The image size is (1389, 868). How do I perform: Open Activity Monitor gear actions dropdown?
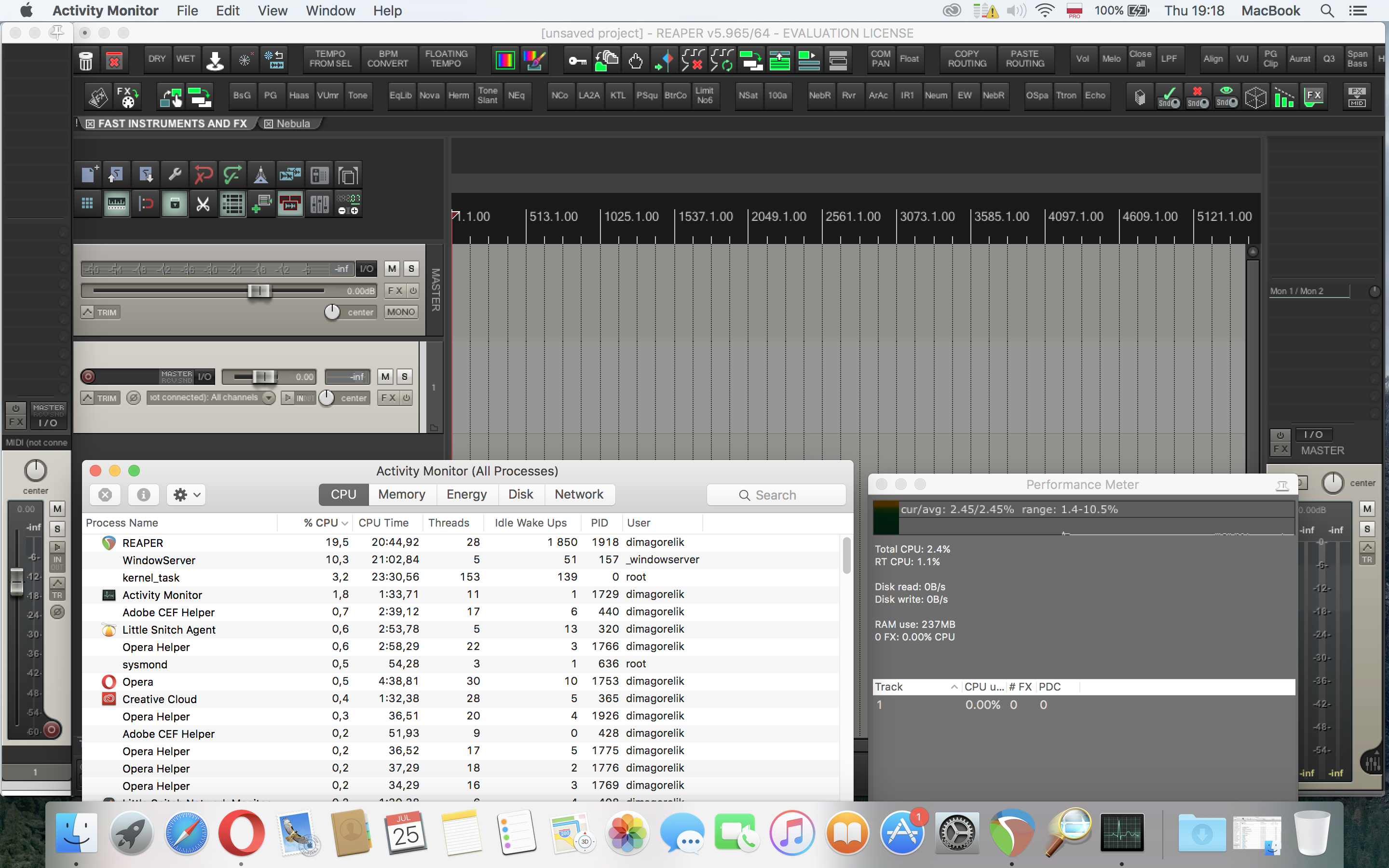coord(187,494)
